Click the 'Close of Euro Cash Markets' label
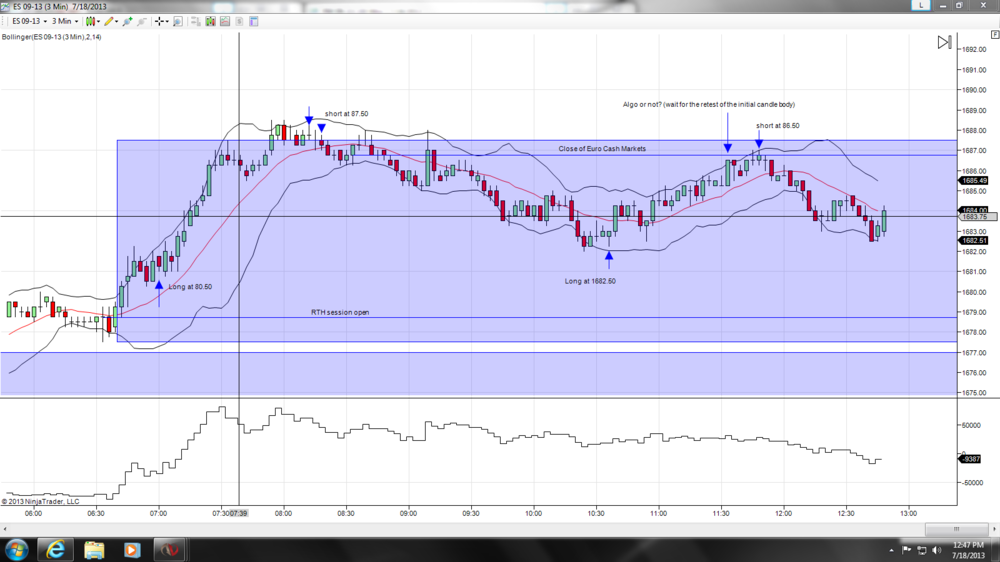1000x562 pixels. pyautogui.click(x=602, y=149)
